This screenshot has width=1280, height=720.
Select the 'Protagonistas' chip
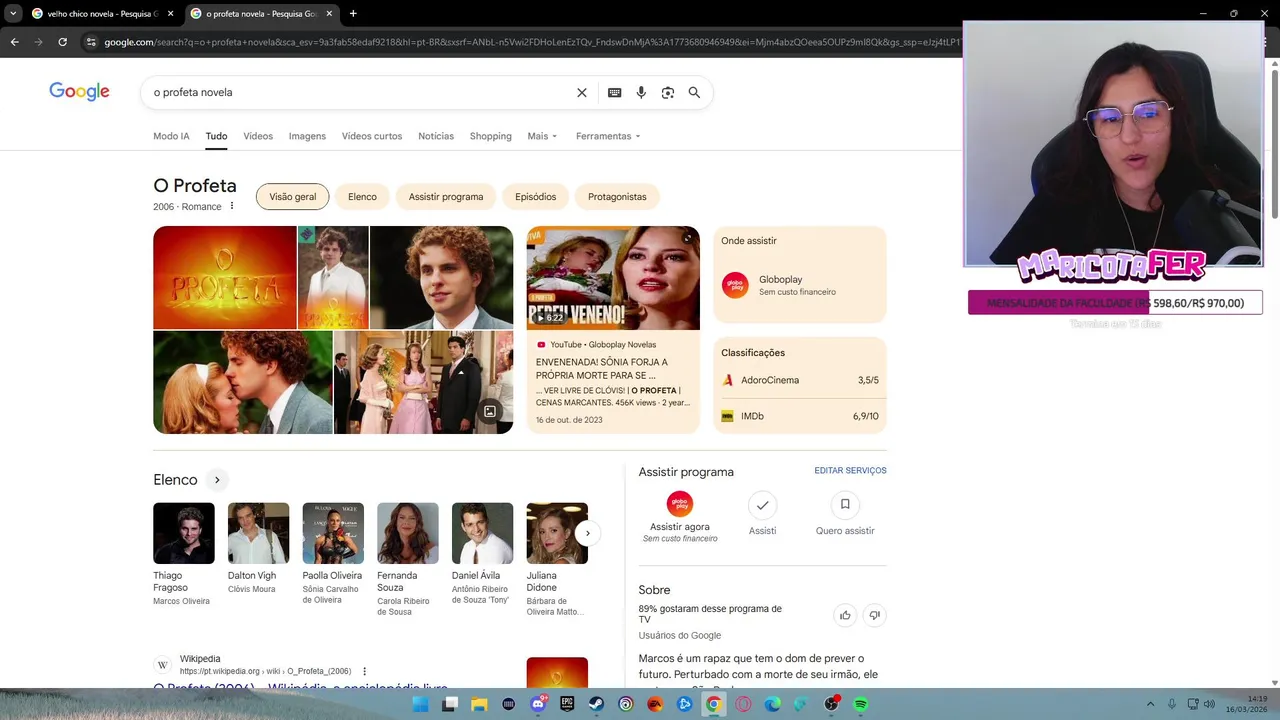pyautogui.click(x=617, y=197)
